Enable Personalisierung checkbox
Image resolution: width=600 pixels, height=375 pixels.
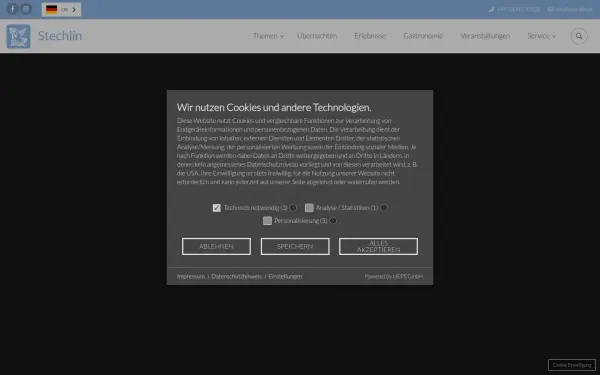267,221
